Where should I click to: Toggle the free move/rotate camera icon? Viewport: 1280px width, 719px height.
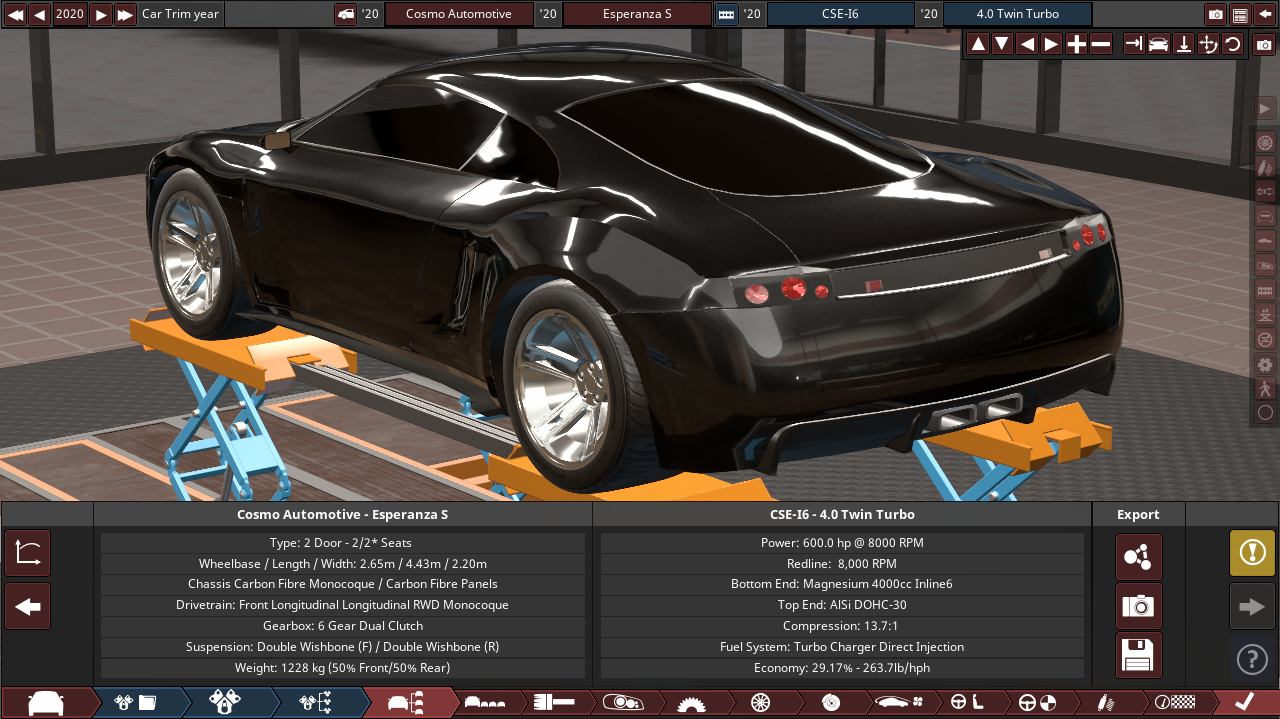coord(1208,44)
